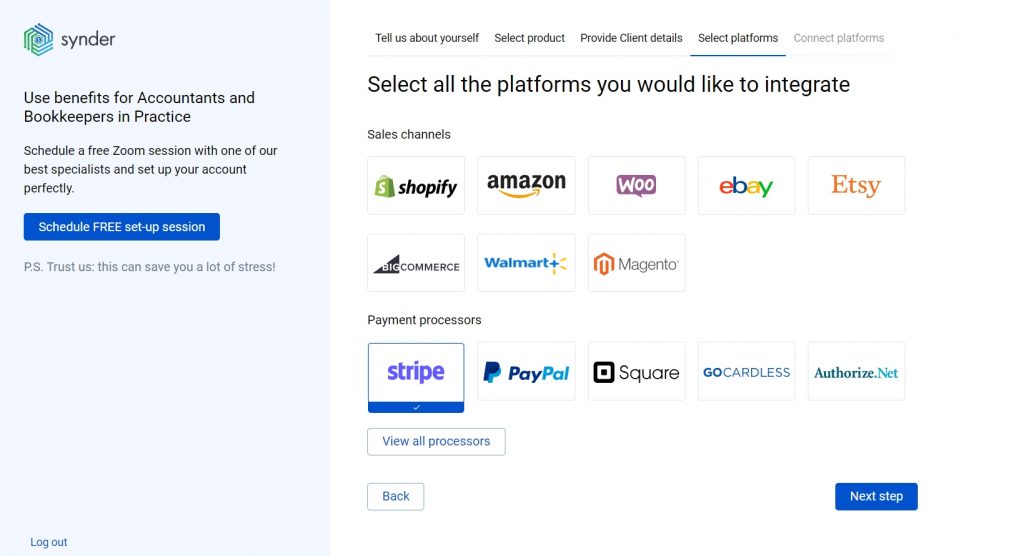
Task: Click the Log out link
Action: (x=48, y=542)
